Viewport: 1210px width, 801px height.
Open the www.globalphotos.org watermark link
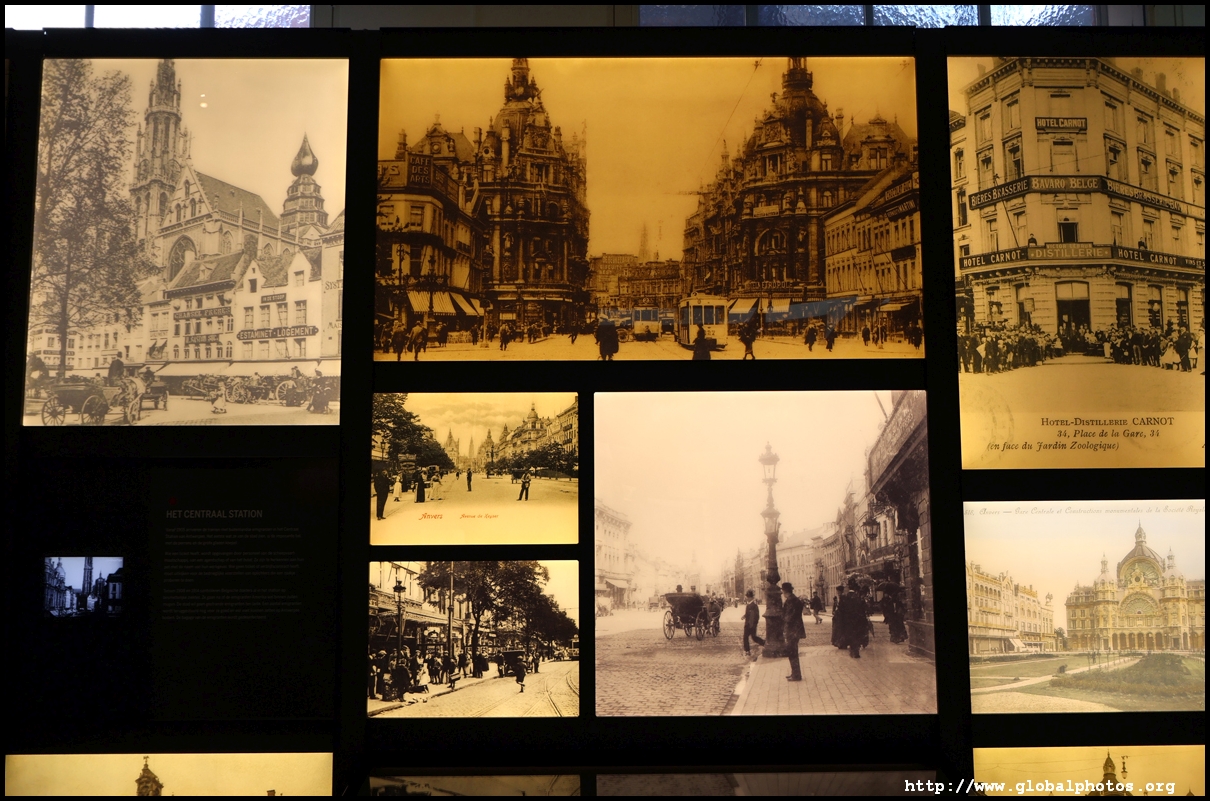click(x=1039, y=786)
